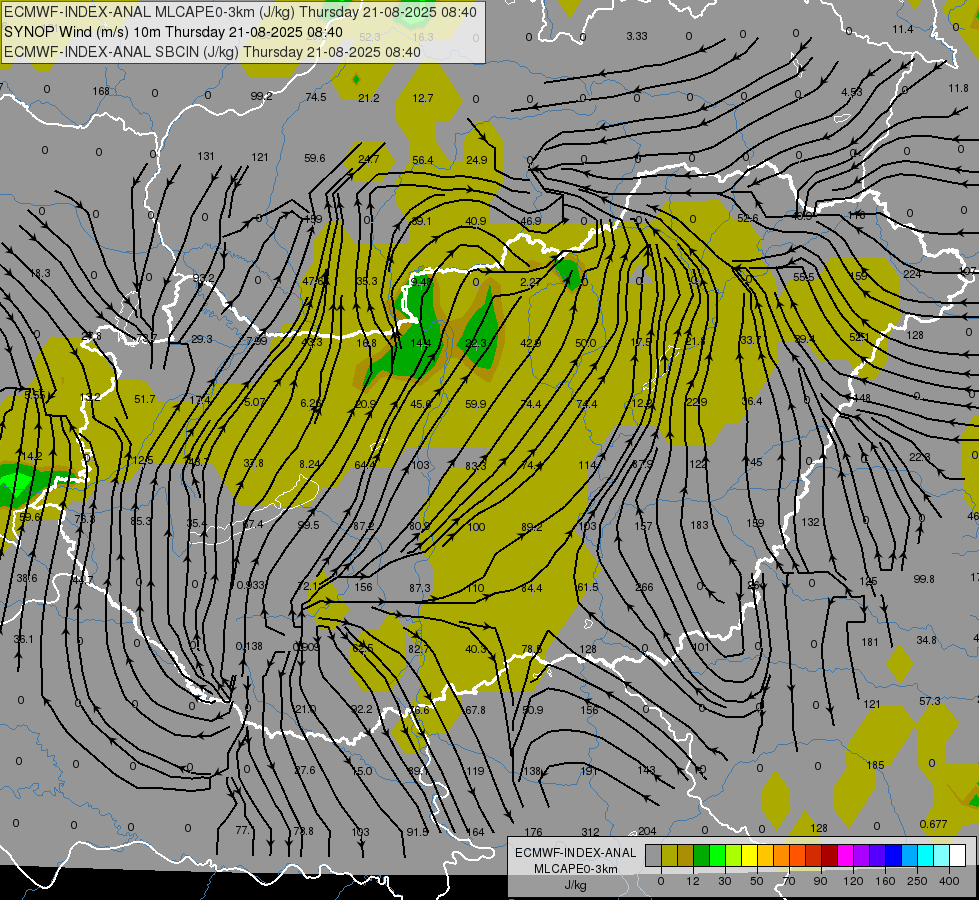
Task: Click the map value 51.7
Action: 145,399
